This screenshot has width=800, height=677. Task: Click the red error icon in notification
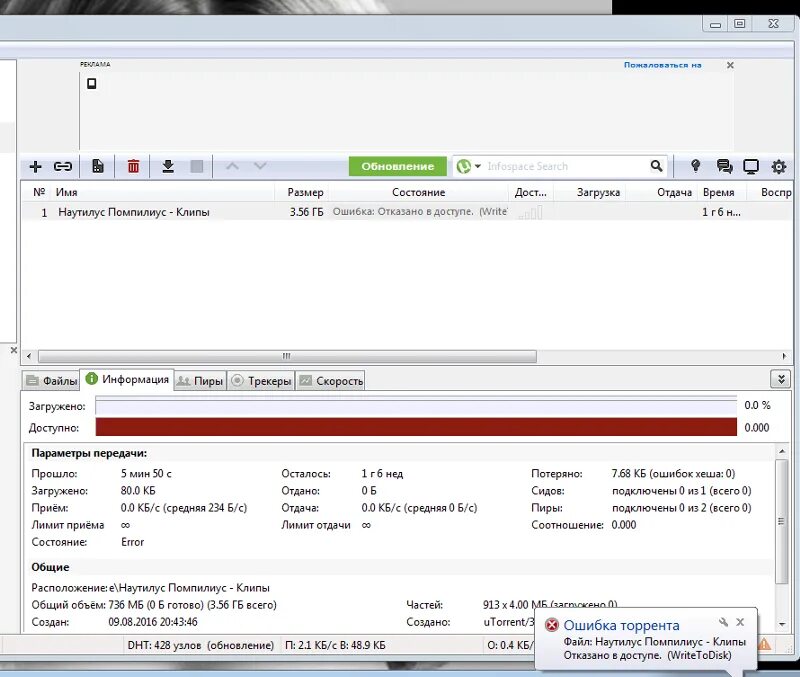coord(552,625)
